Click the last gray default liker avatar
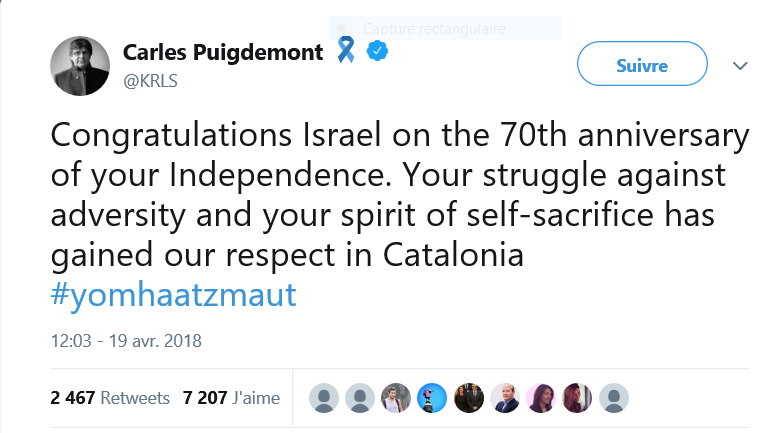 click(x=614, y=398)
